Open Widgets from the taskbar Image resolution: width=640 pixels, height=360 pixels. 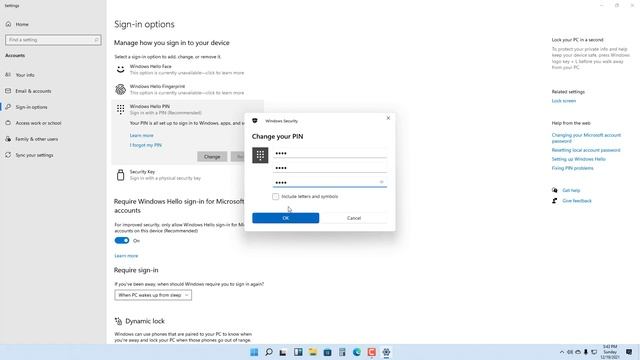pos(298,352)
